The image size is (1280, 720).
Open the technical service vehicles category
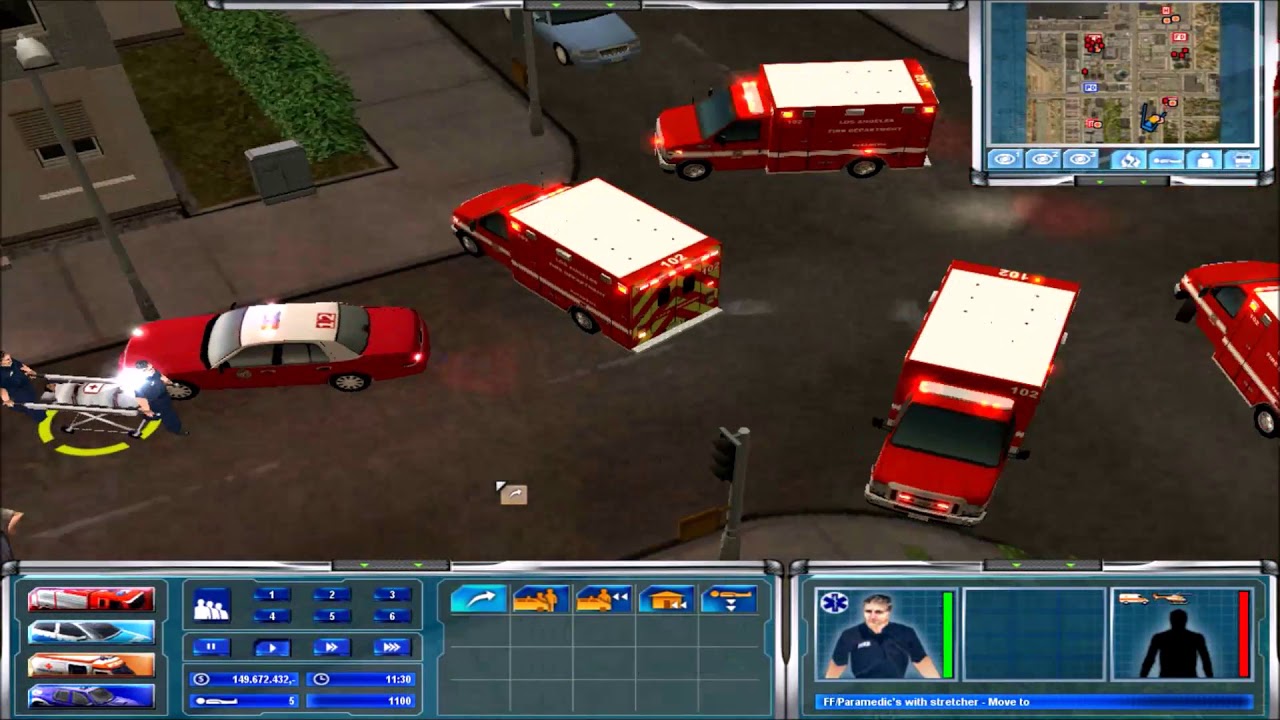pyautogui.click(x=91, y=696)
